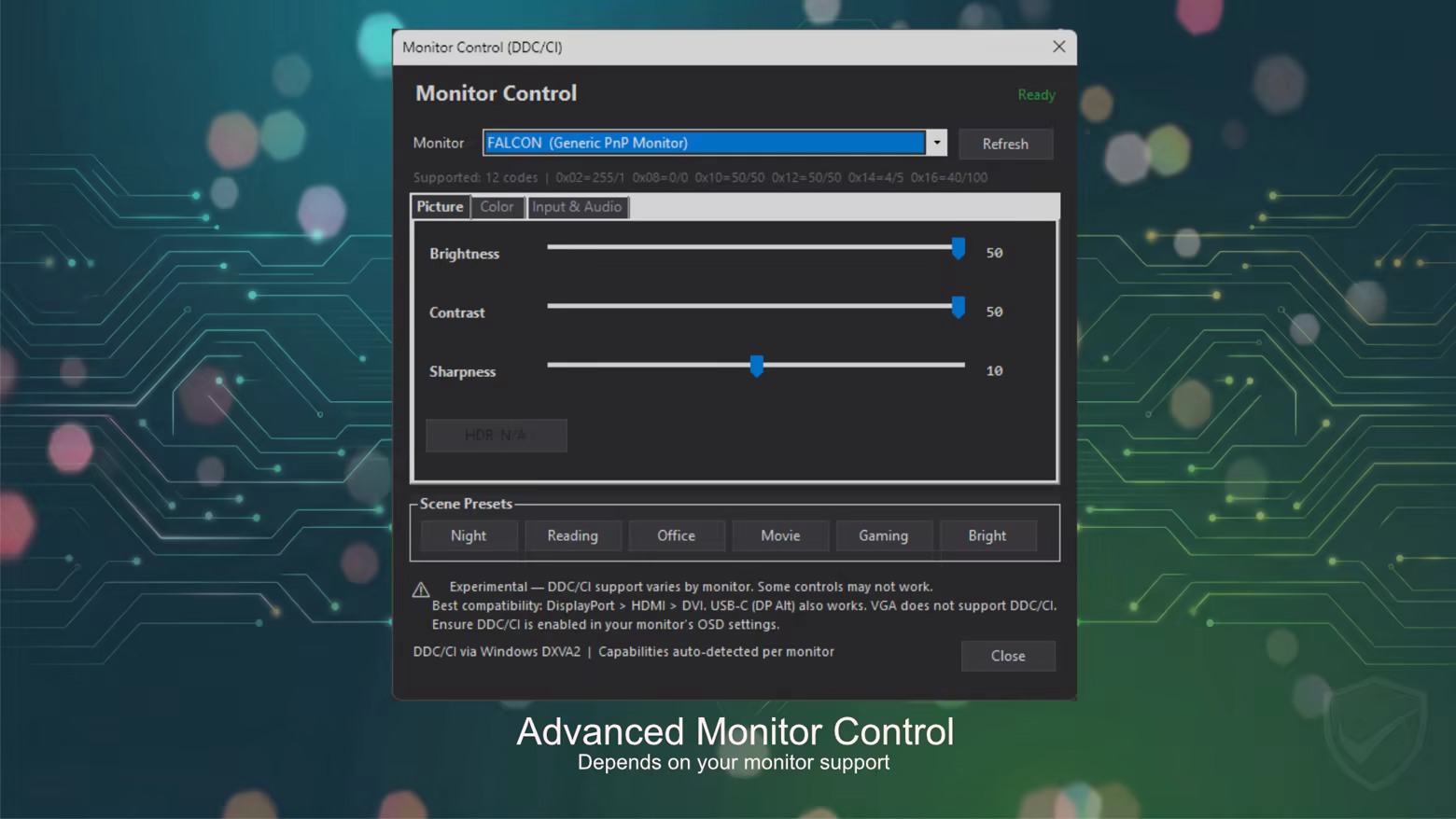Click the Ready status text
Viewport: 1456px width, 819px height.
click(1036, 95)
